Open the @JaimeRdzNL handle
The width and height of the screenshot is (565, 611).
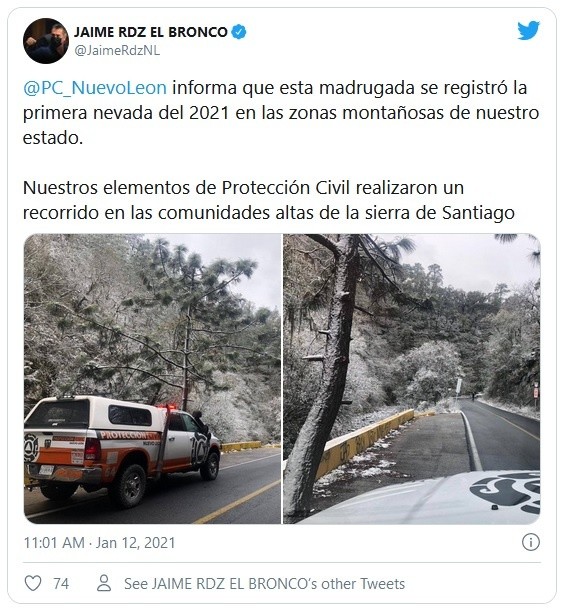pyautogui.click(x=117, y=51)
